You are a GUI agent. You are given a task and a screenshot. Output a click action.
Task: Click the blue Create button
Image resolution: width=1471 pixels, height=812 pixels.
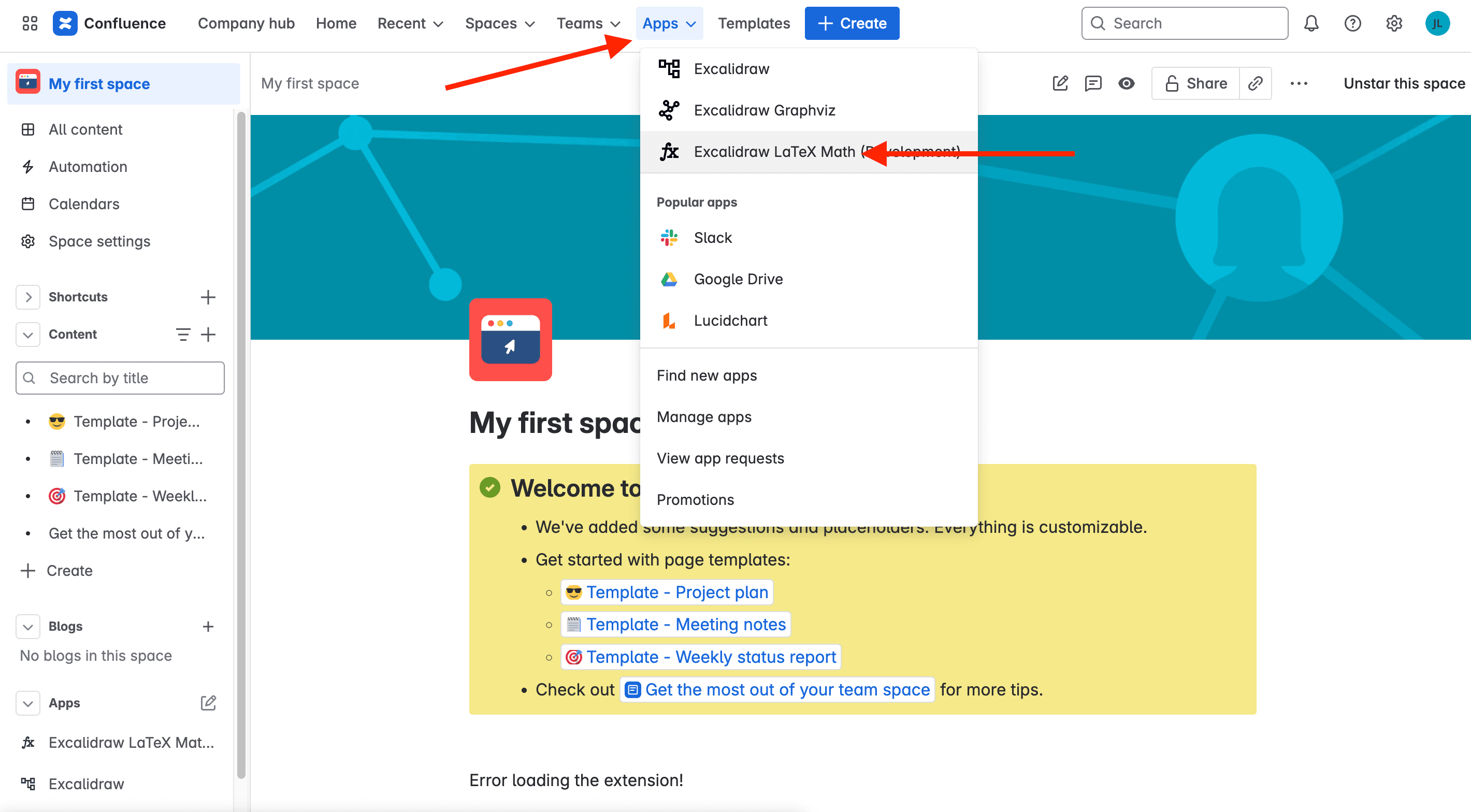852,23
